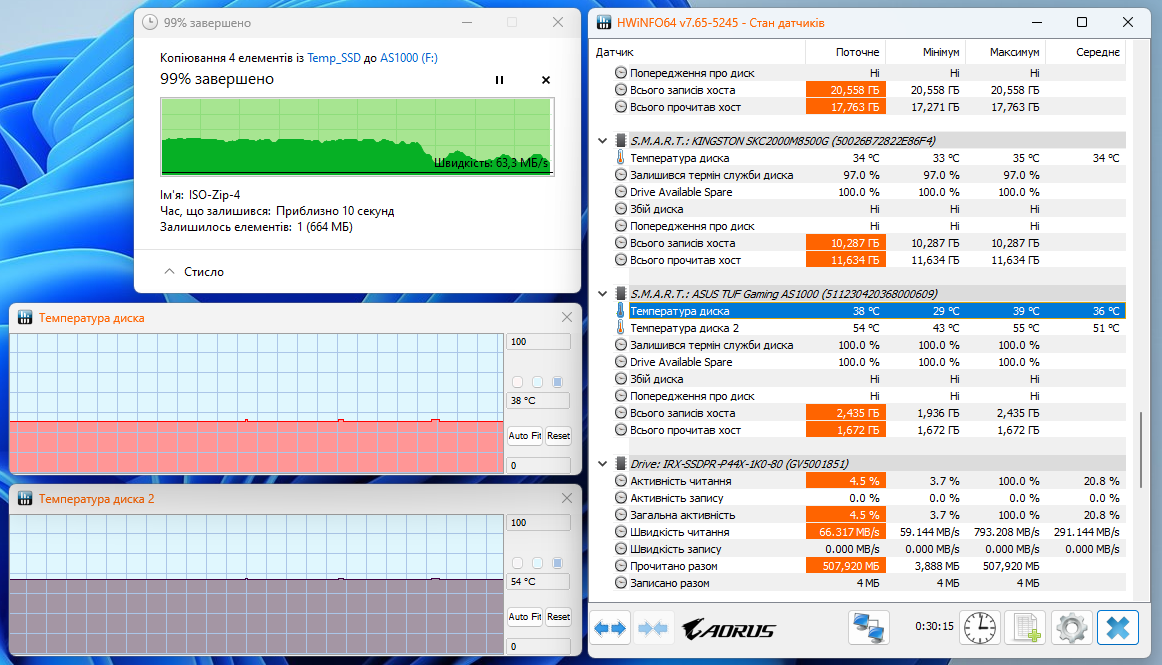Open the AS1000 (F:) destination link

[x=409, y=58]
